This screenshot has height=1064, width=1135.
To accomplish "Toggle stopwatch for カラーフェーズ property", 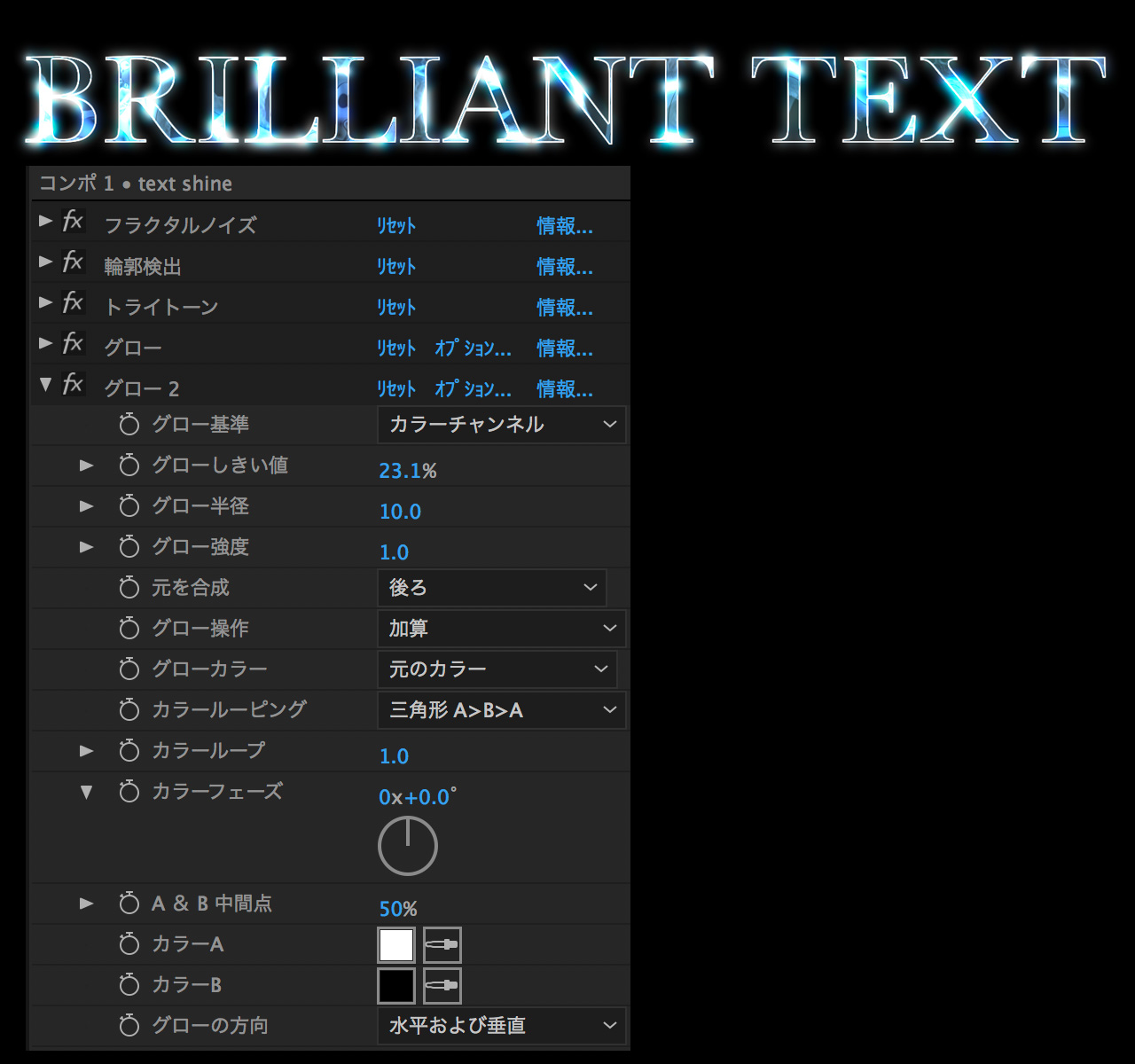I will (129, 792).
